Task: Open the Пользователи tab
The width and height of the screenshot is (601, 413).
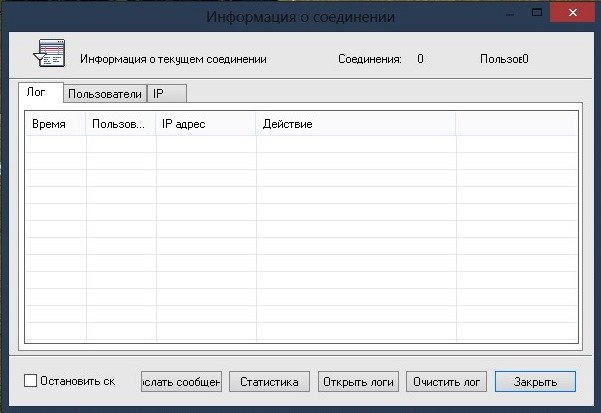Action: pyautogui.click(x=105, y=93)
